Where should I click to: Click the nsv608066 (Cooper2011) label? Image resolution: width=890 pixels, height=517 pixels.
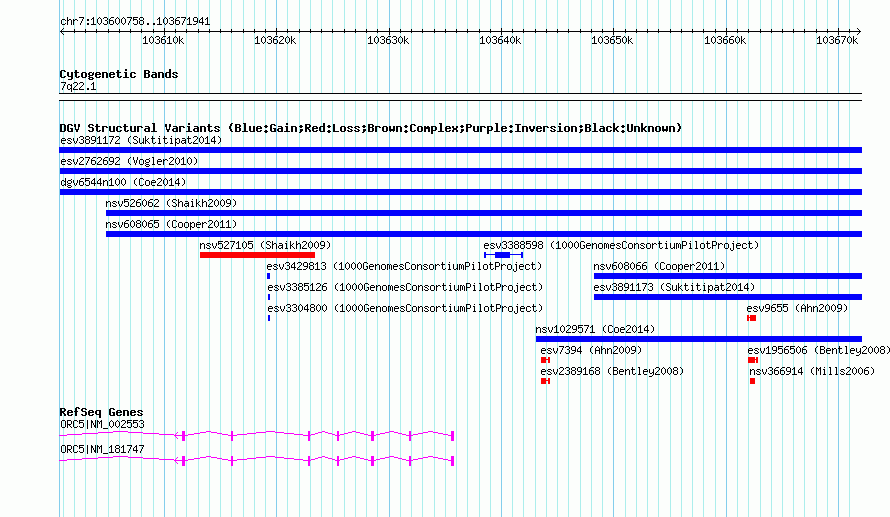pyautogui.click(x=659, y=266)
